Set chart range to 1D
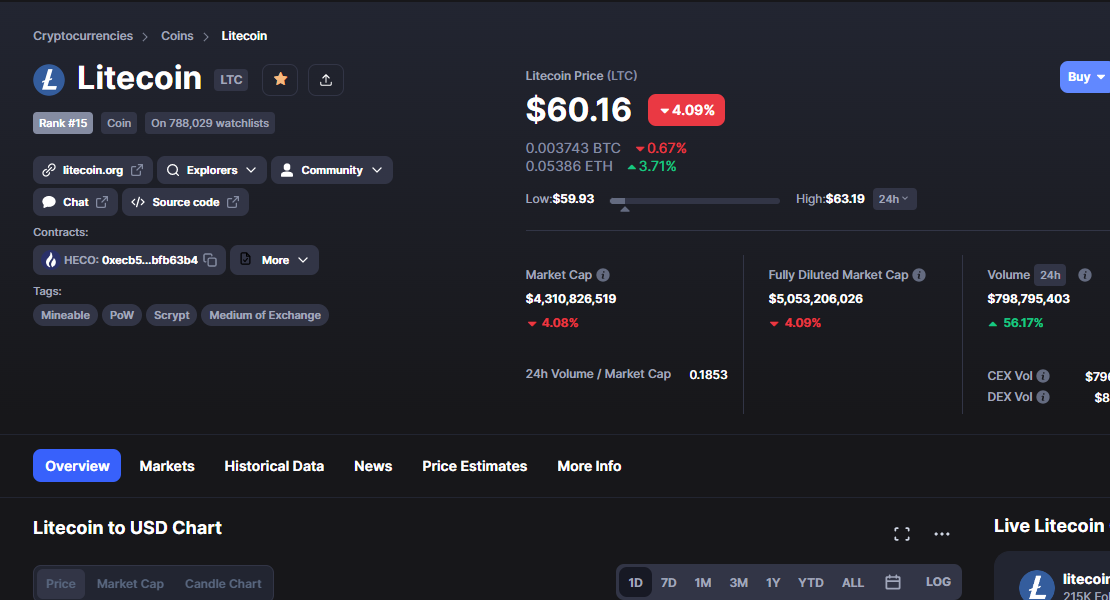 pyautogui.click(x=636, y=582)
